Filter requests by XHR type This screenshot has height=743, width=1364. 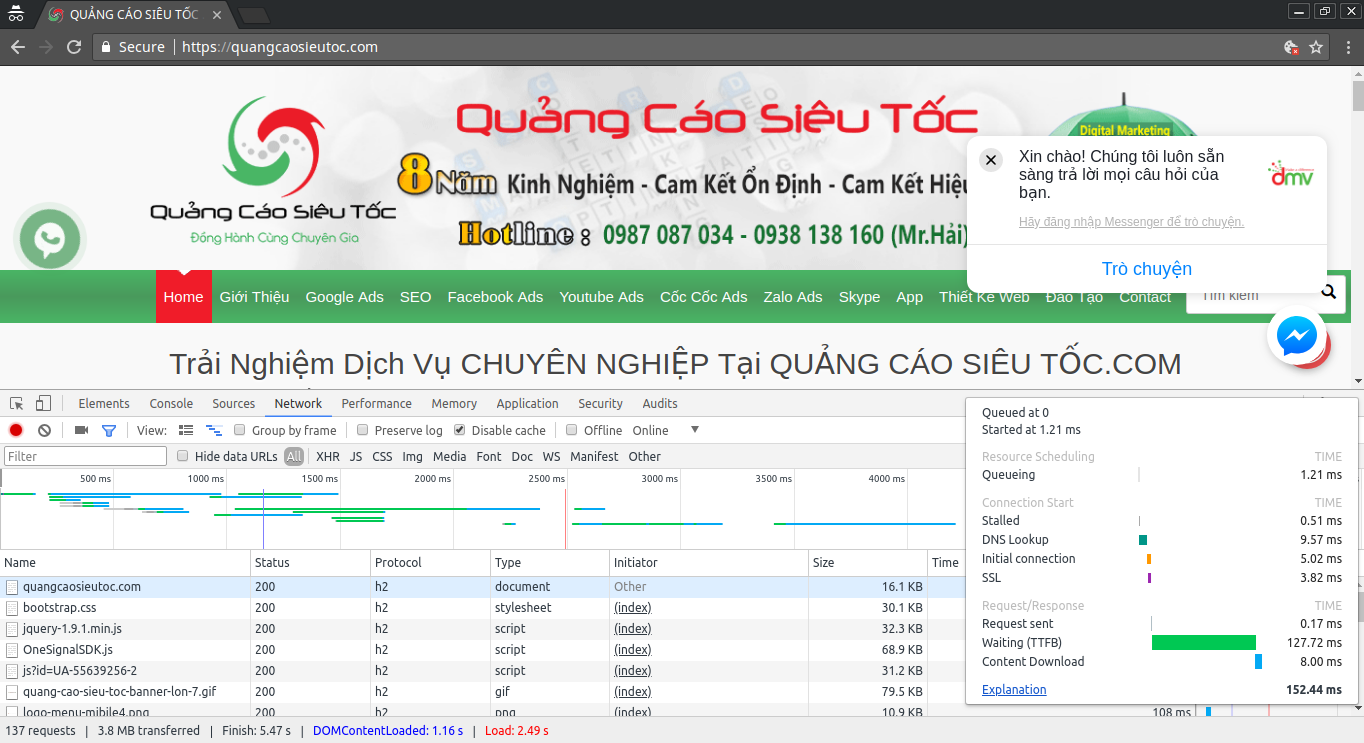[328, 456]
